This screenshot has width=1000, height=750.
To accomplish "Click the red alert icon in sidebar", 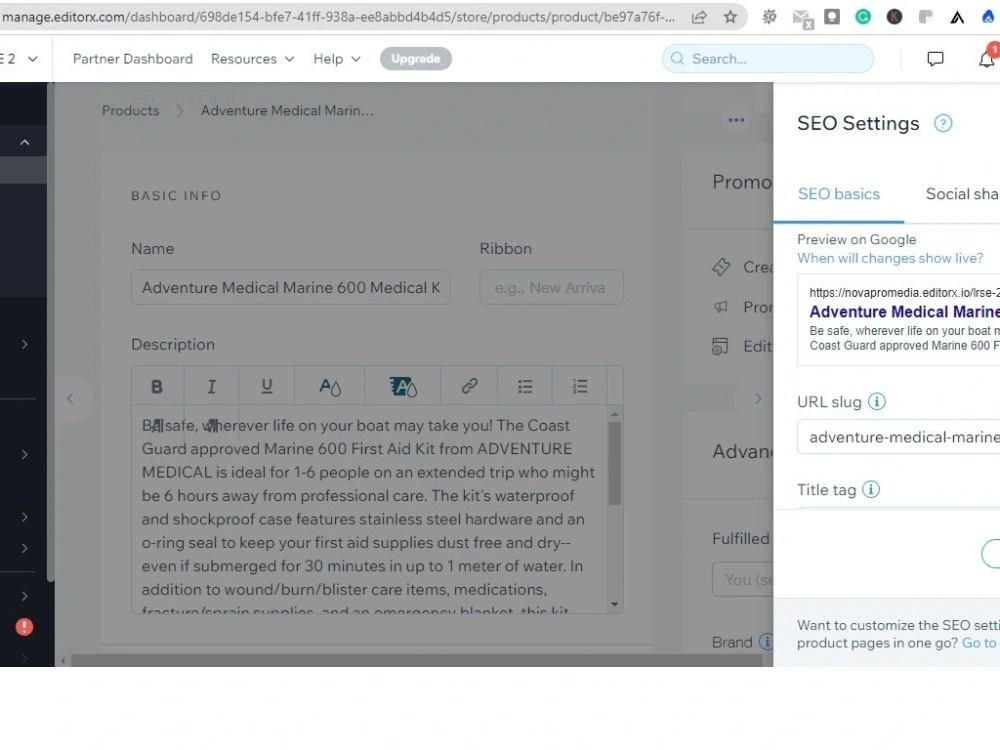I will (24, 627).
